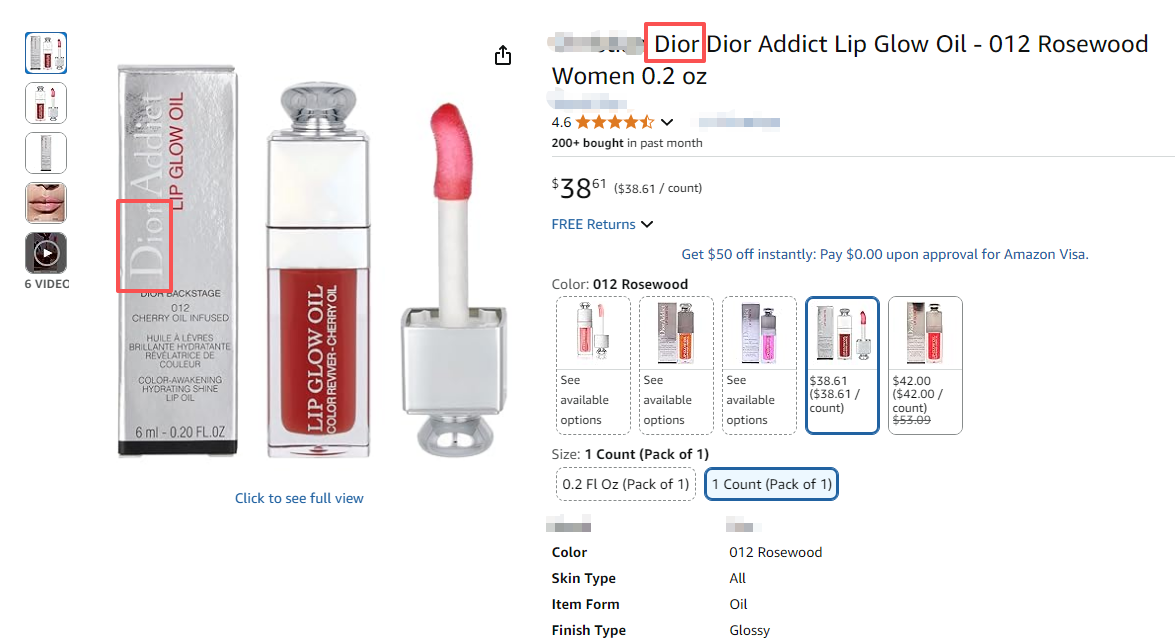This screenshot has height=640, width=1175.
Task: Click the plain white tube thumbnail
Action: [45, 152]
